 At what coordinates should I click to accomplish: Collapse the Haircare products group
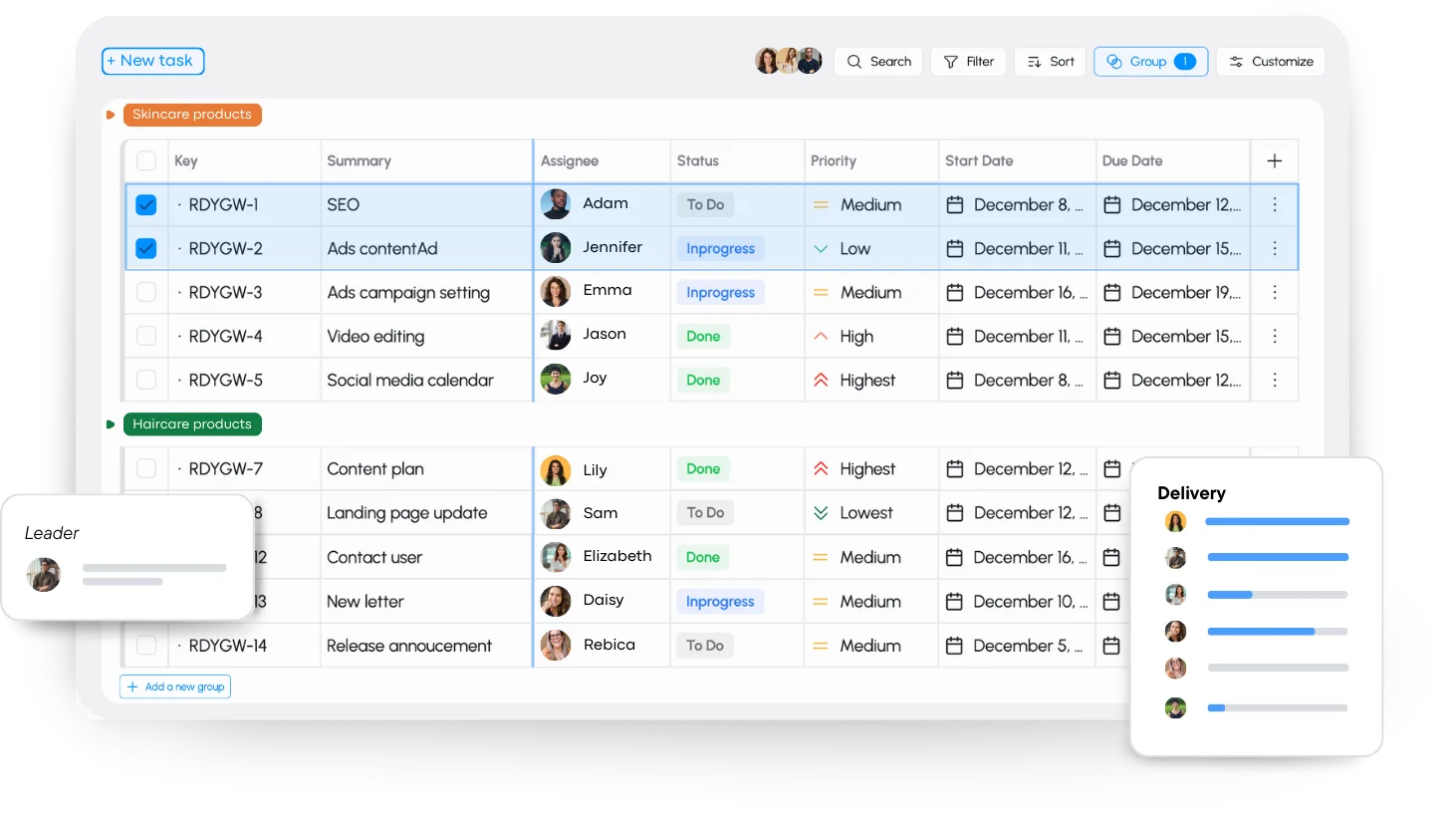click(111, 425)
